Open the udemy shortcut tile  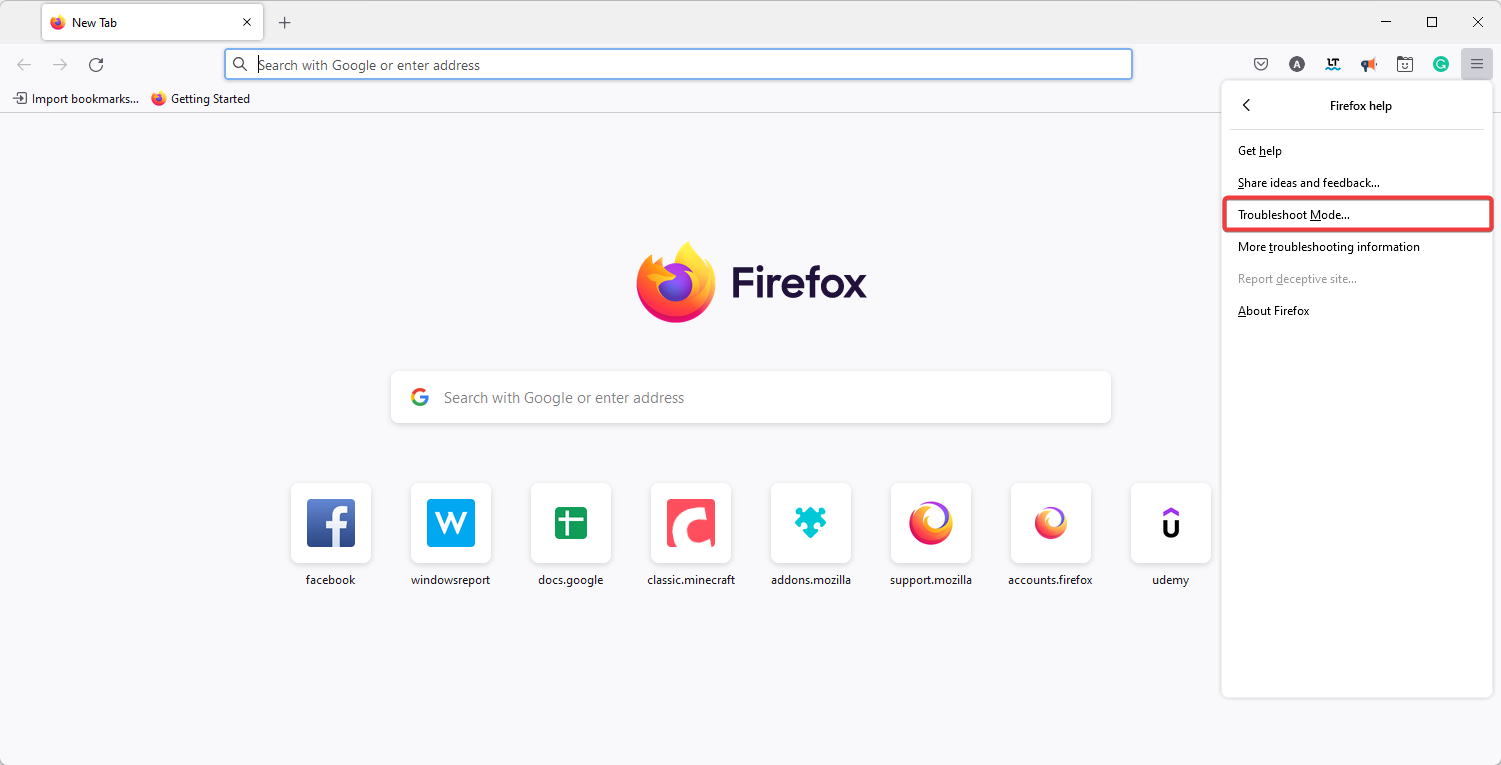coord(1171,523)
